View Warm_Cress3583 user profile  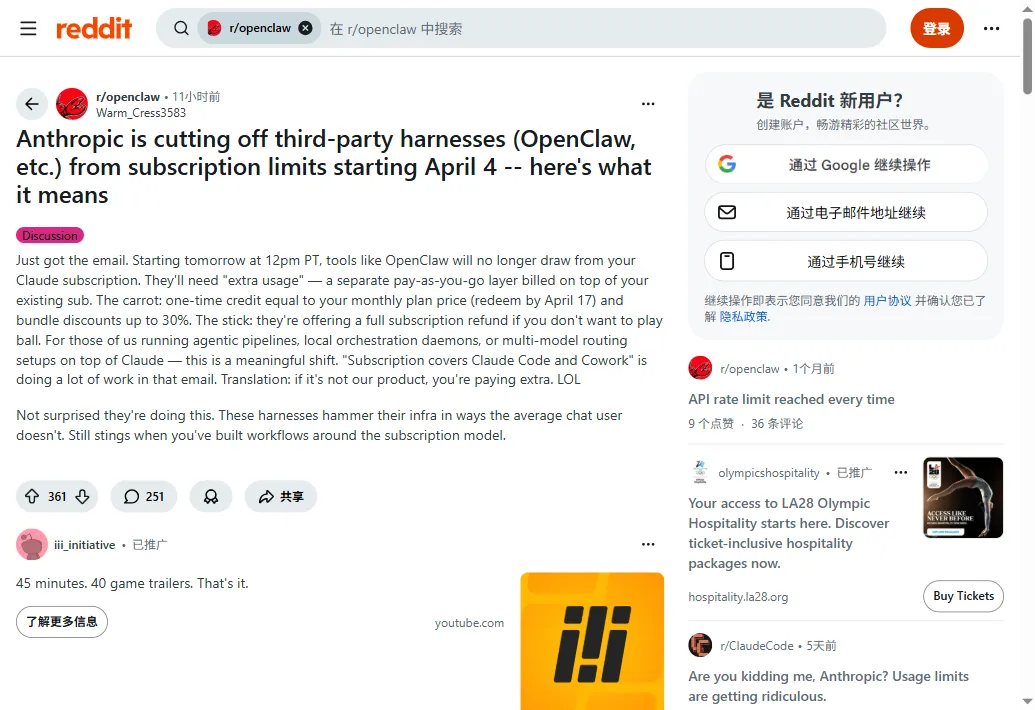coord(141,113)
